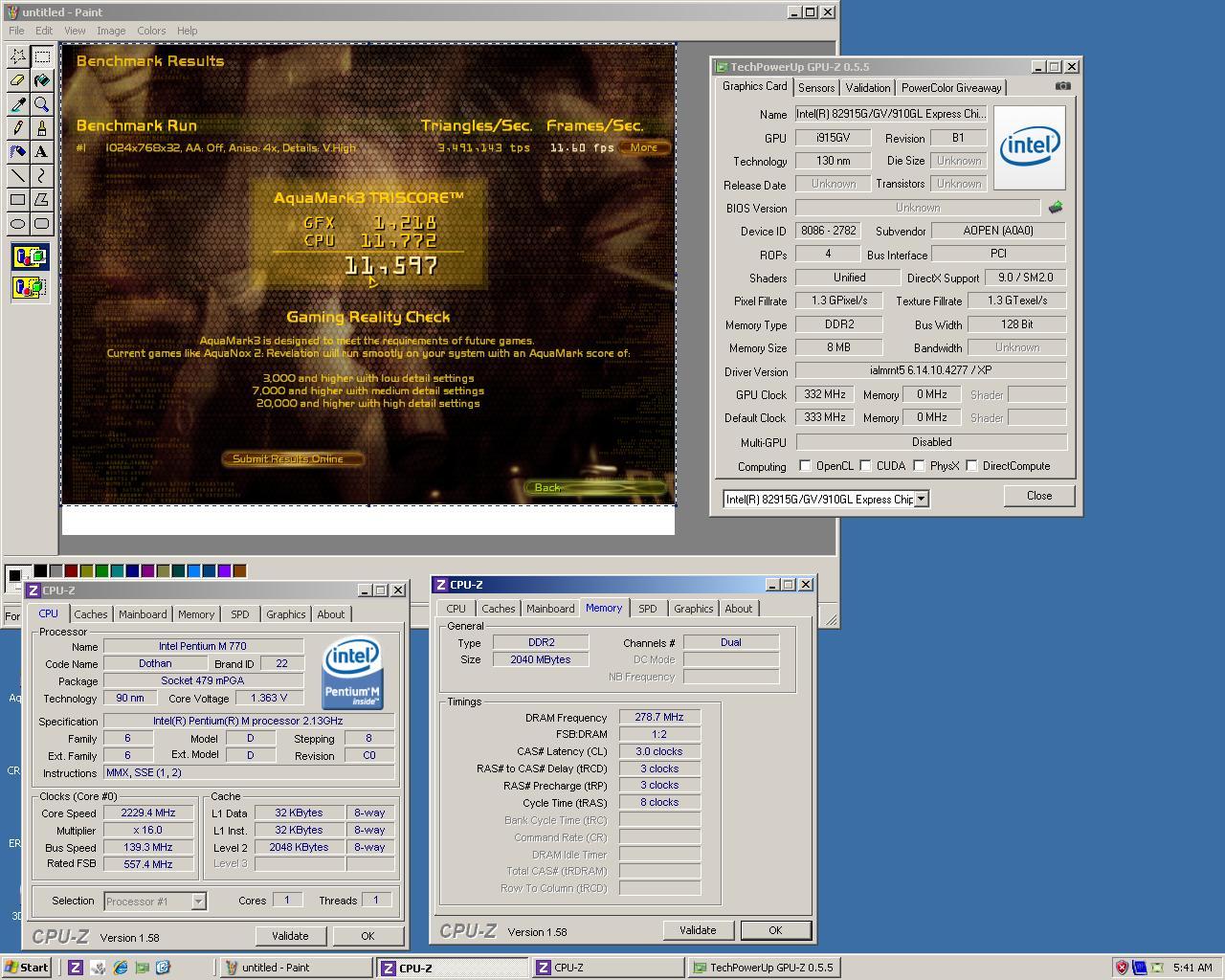Image resolution: width=1225 pixels, height=980 pixels.
Task: Pick the brown color swatch in palette
Action: [239, 571]
